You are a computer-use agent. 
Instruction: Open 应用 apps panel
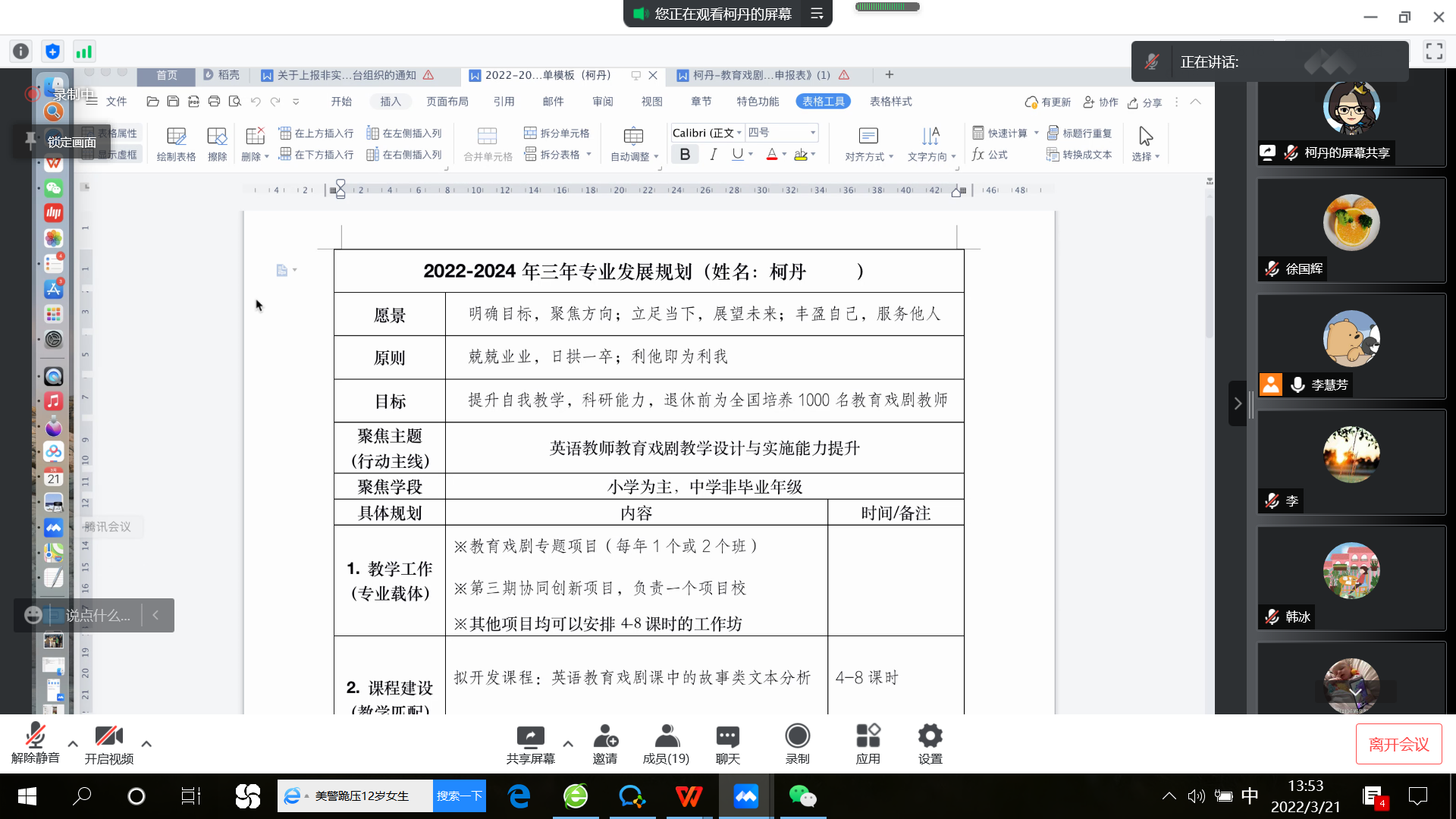coord(868,743)
